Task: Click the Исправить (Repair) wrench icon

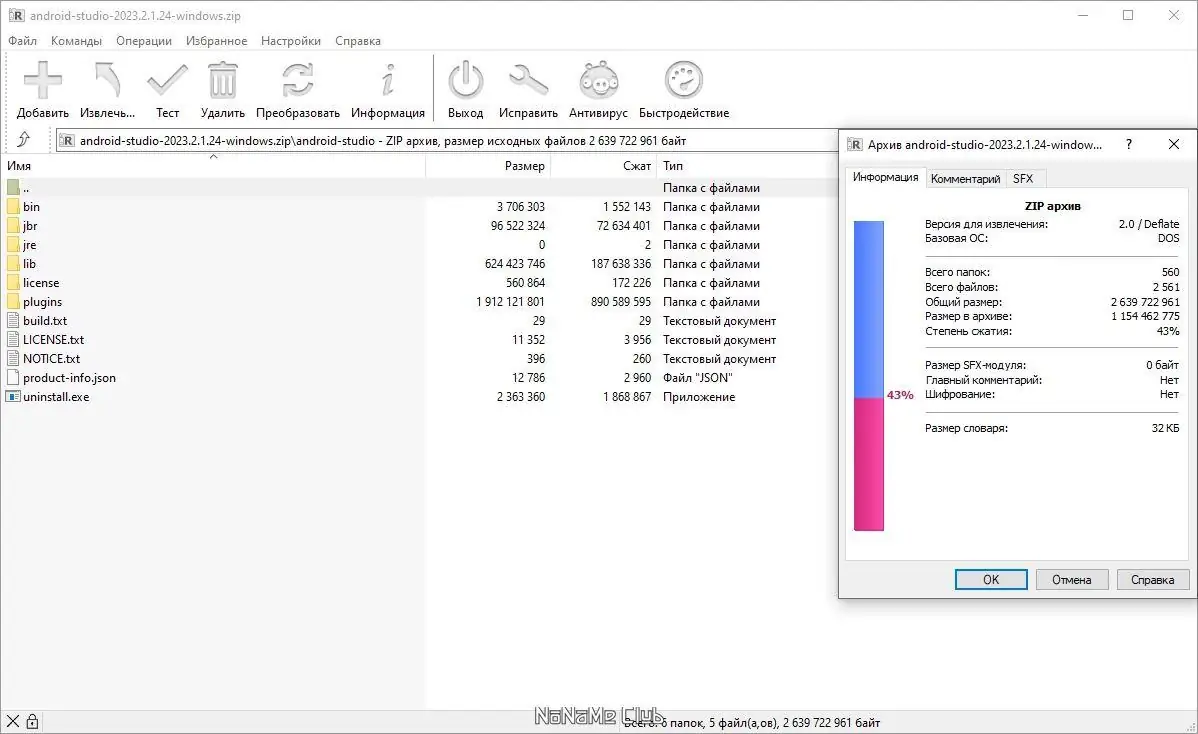Action: (x=528, y=80)
